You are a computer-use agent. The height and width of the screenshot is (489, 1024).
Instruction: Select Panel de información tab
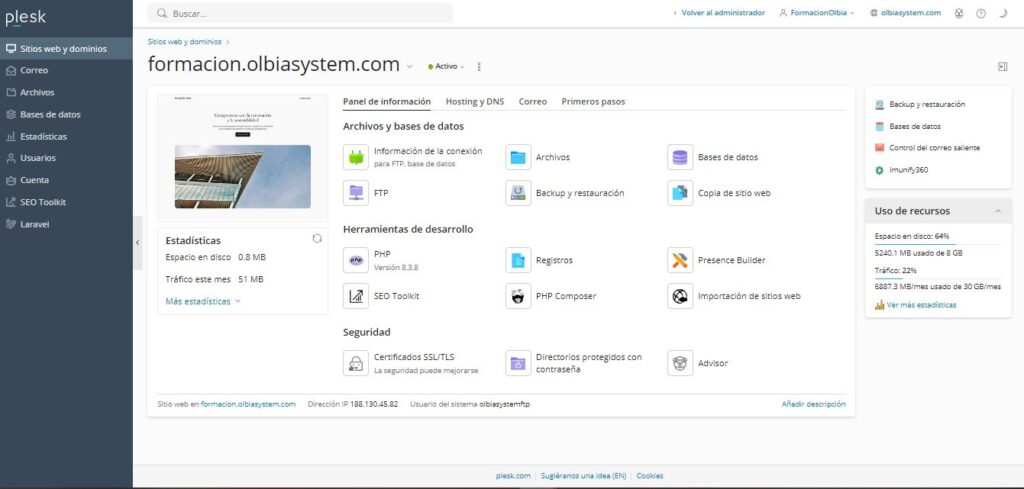coord(387,102)
